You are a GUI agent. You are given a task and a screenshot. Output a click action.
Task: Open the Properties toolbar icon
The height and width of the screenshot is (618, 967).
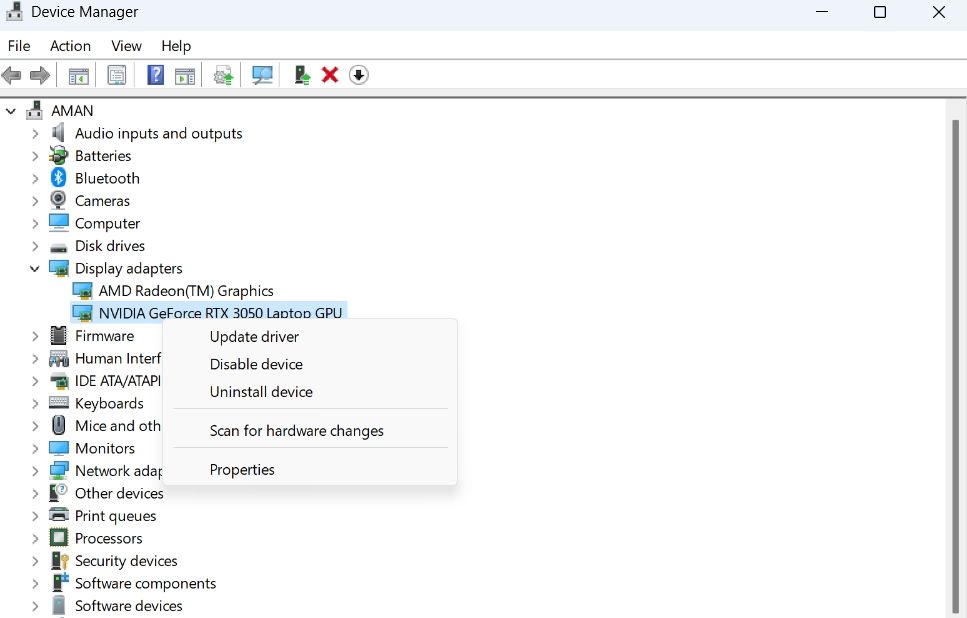click(x=117, y=74)
